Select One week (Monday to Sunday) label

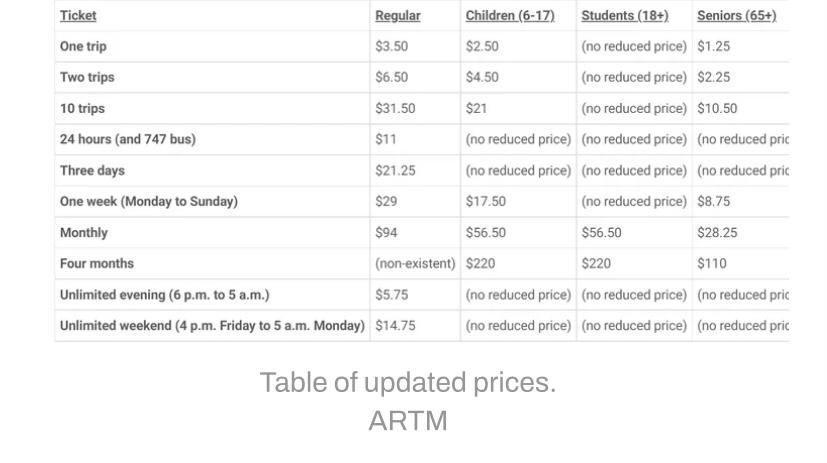149,201
